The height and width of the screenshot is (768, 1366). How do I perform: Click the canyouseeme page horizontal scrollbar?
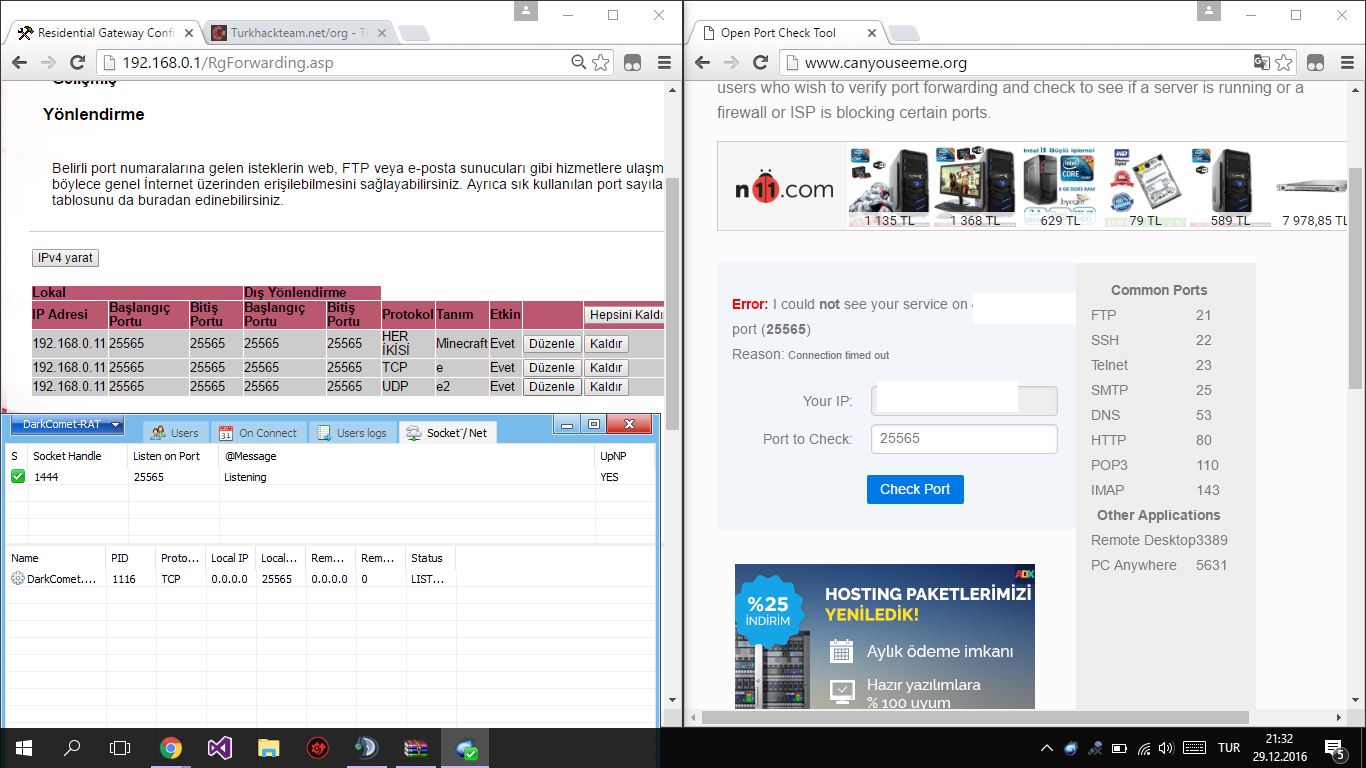coord(975,717)
